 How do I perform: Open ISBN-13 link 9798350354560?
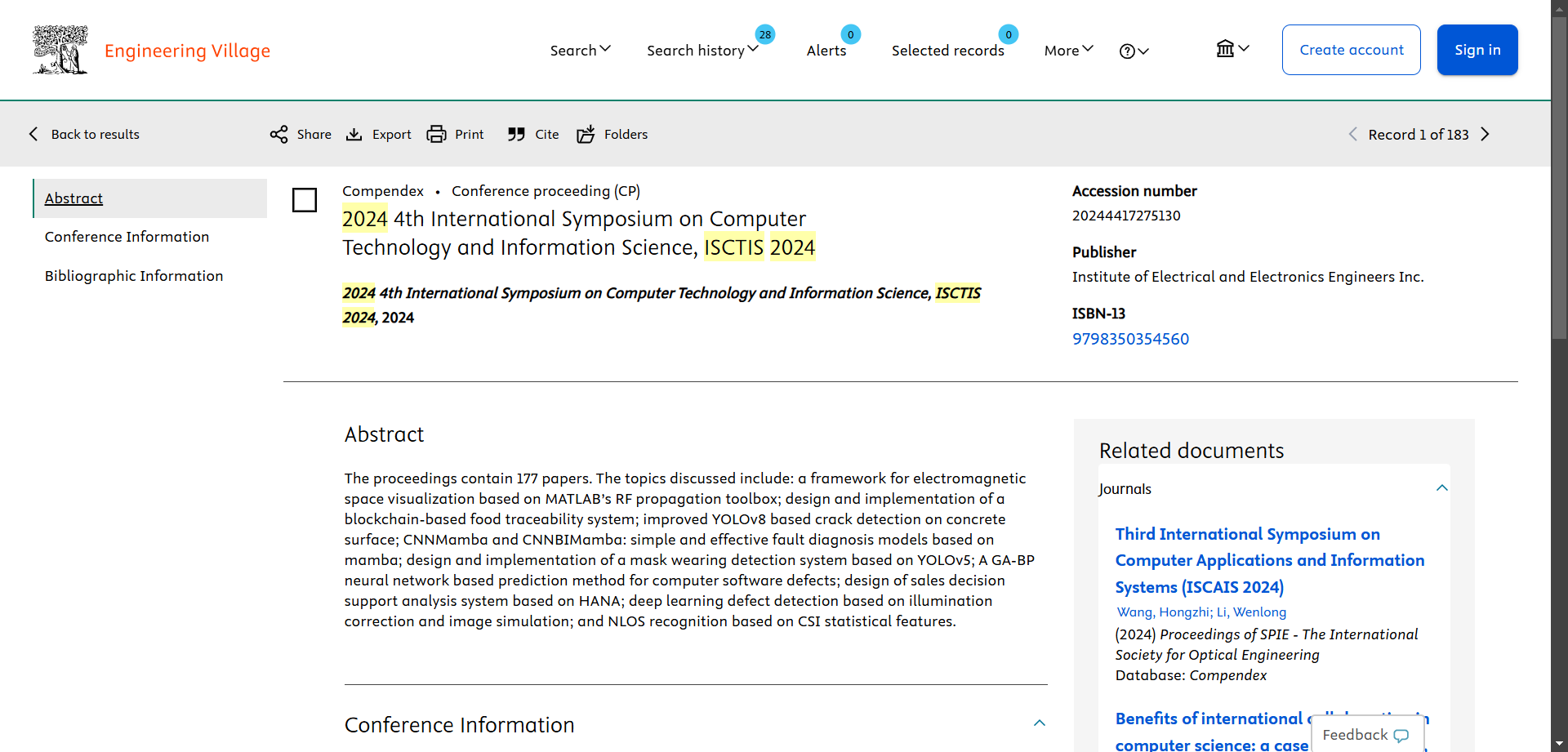pyautogui.click(x=1130, y=339)
